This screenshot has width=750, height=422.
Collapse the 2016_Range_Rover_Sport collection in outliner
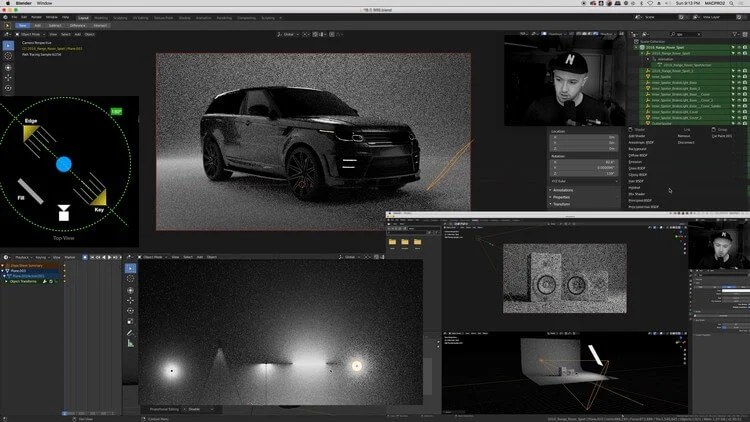(x=636, y=47)
